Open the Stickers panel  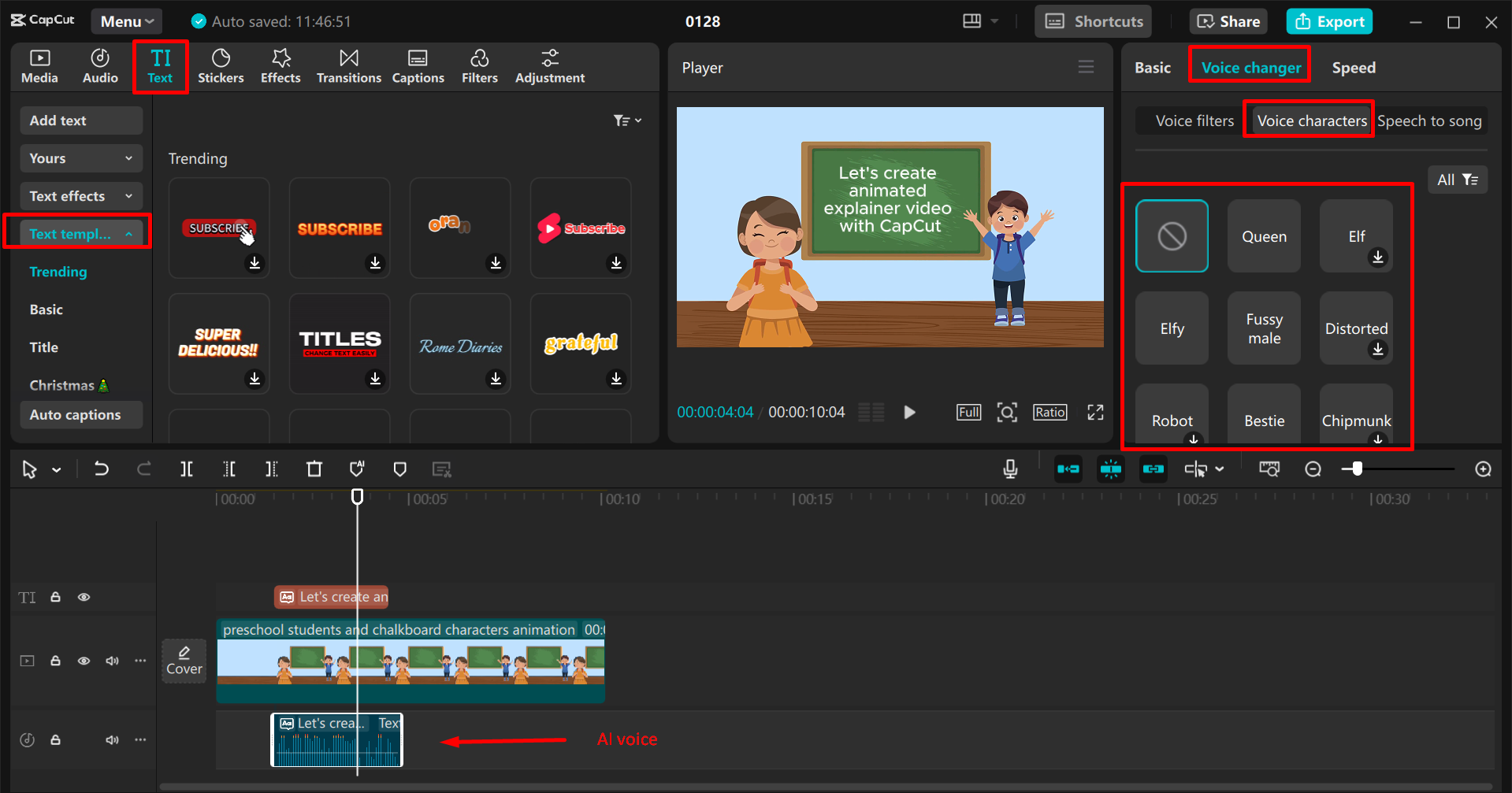pos(221,66)
